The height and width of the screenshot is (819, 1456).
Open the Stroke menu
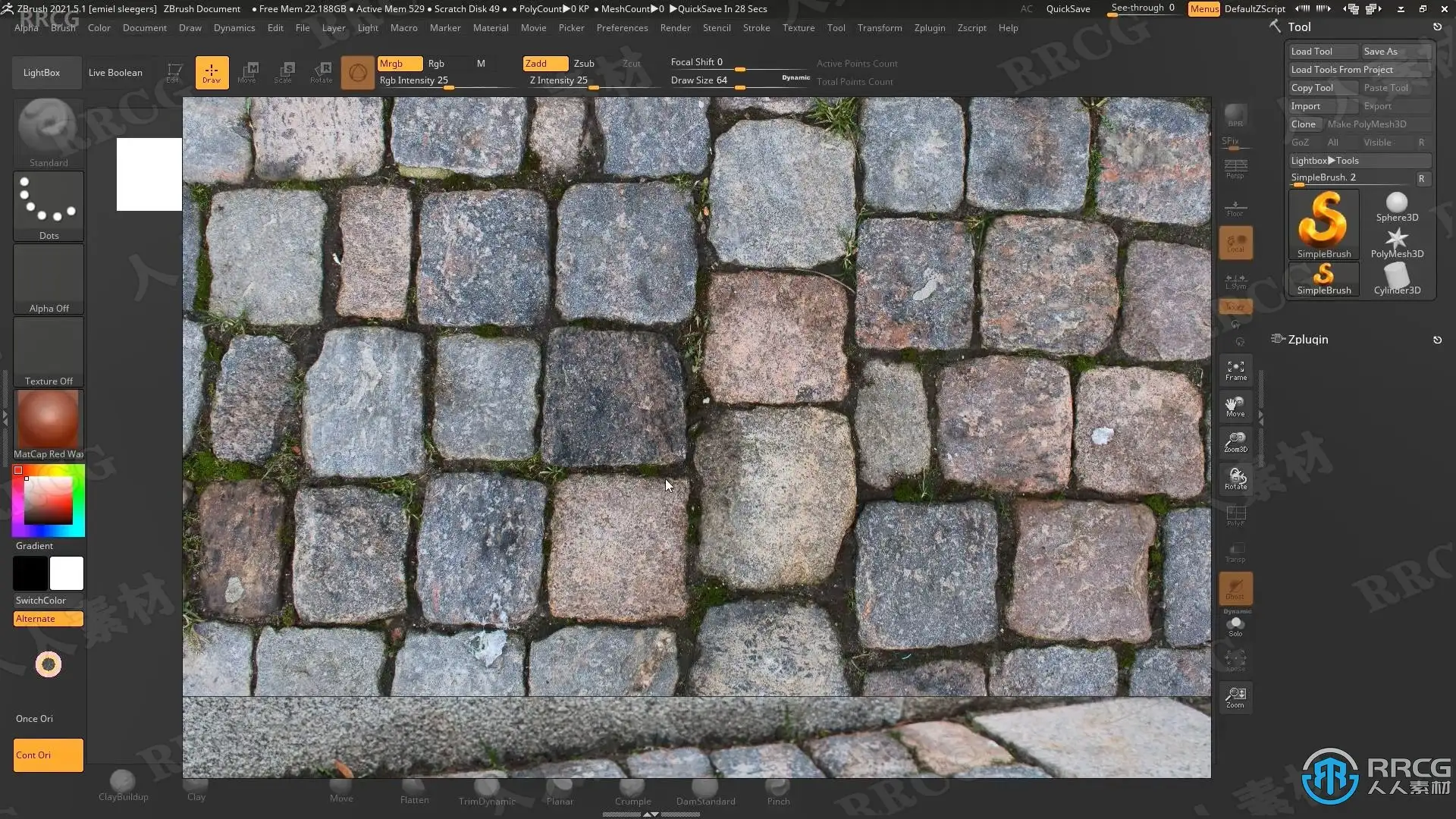[755, 28]
